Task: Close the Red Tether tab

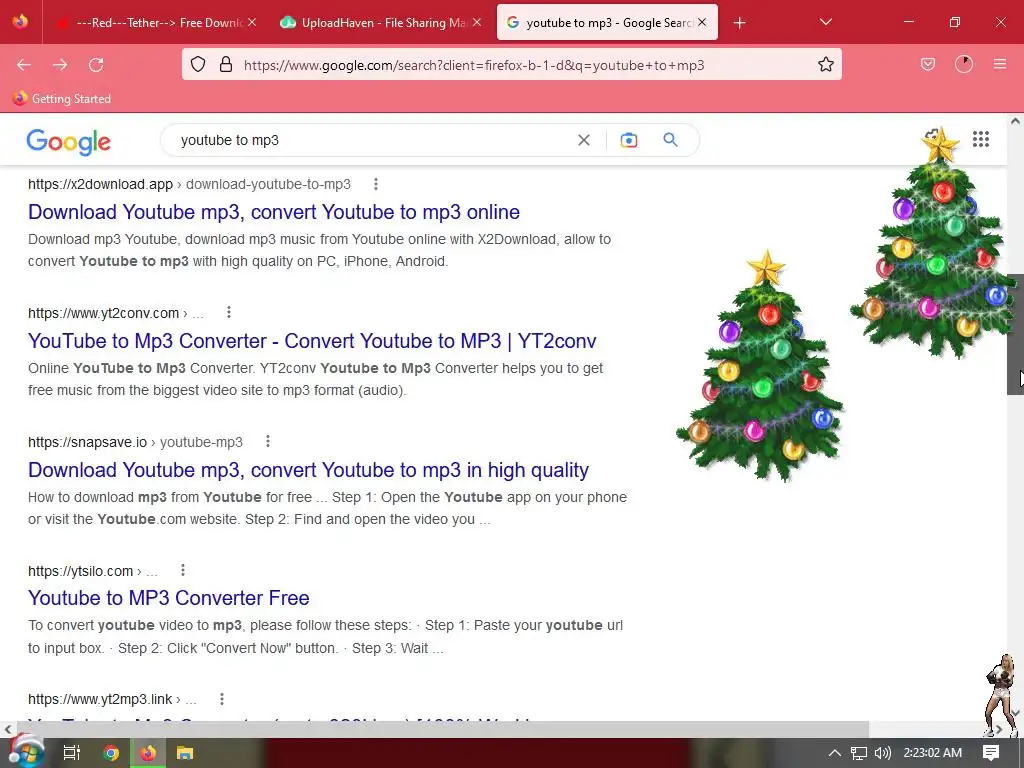Action: click(x=252, y=23)
